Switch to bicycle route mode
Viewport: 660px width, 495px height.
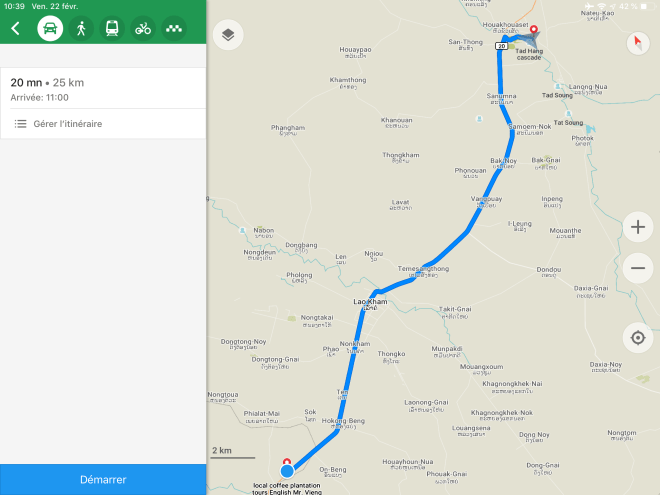point(143,29)
